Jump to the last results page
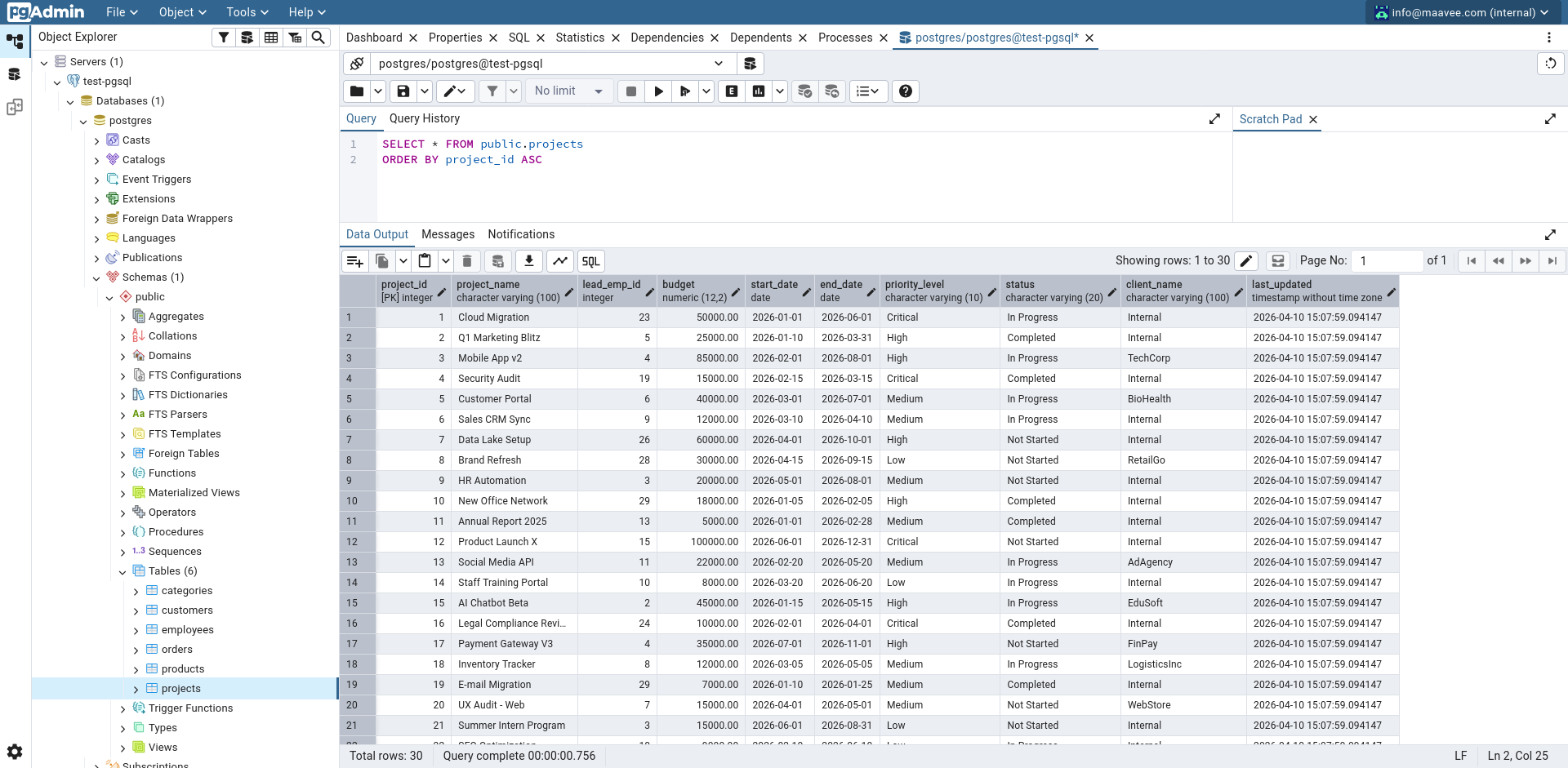Image resolution: width=1568 pixels, height=768 pixels. [x=1552, y=260]
